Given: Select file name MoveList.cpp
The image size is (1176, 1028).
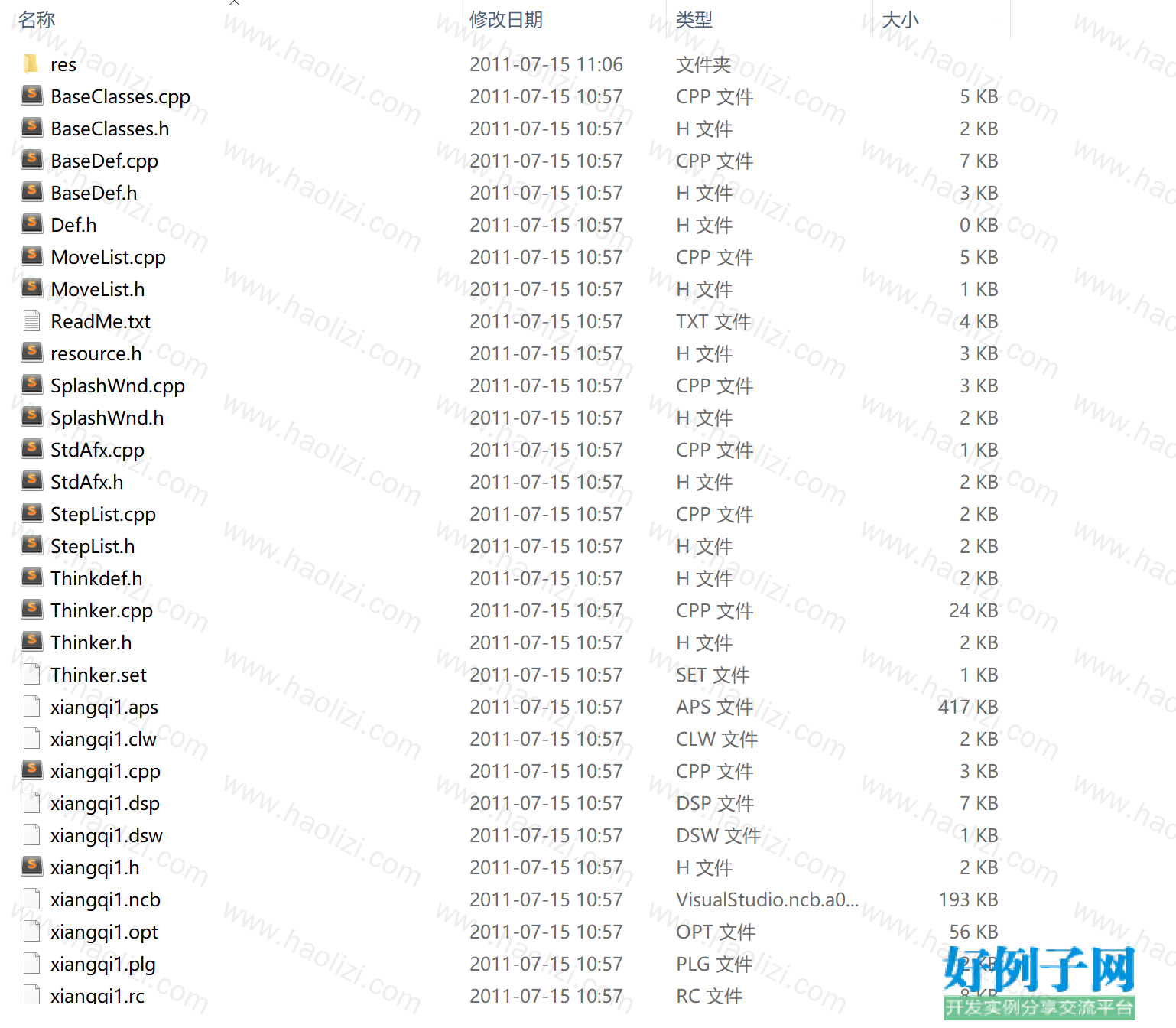Looking at the screenshot, I should pyautogui.click(x=108, y=258).
